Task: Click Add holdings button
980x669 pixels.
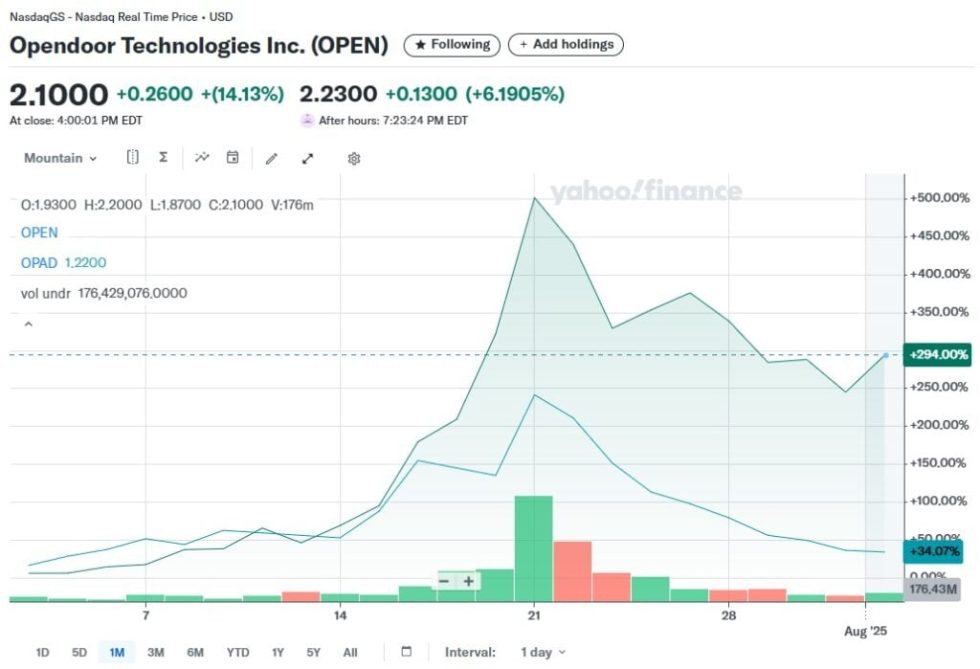Action: (x=565, y=45)
